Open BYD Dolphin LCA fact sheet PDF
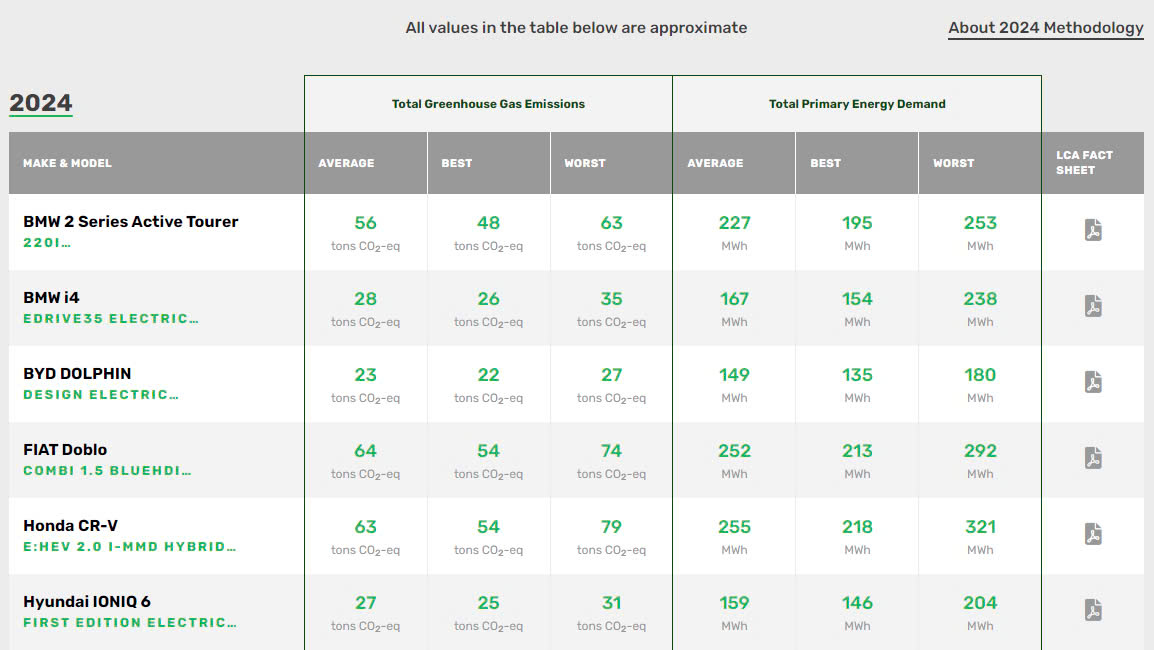This screenshot has width=1154, height=650. (1093, 382)
